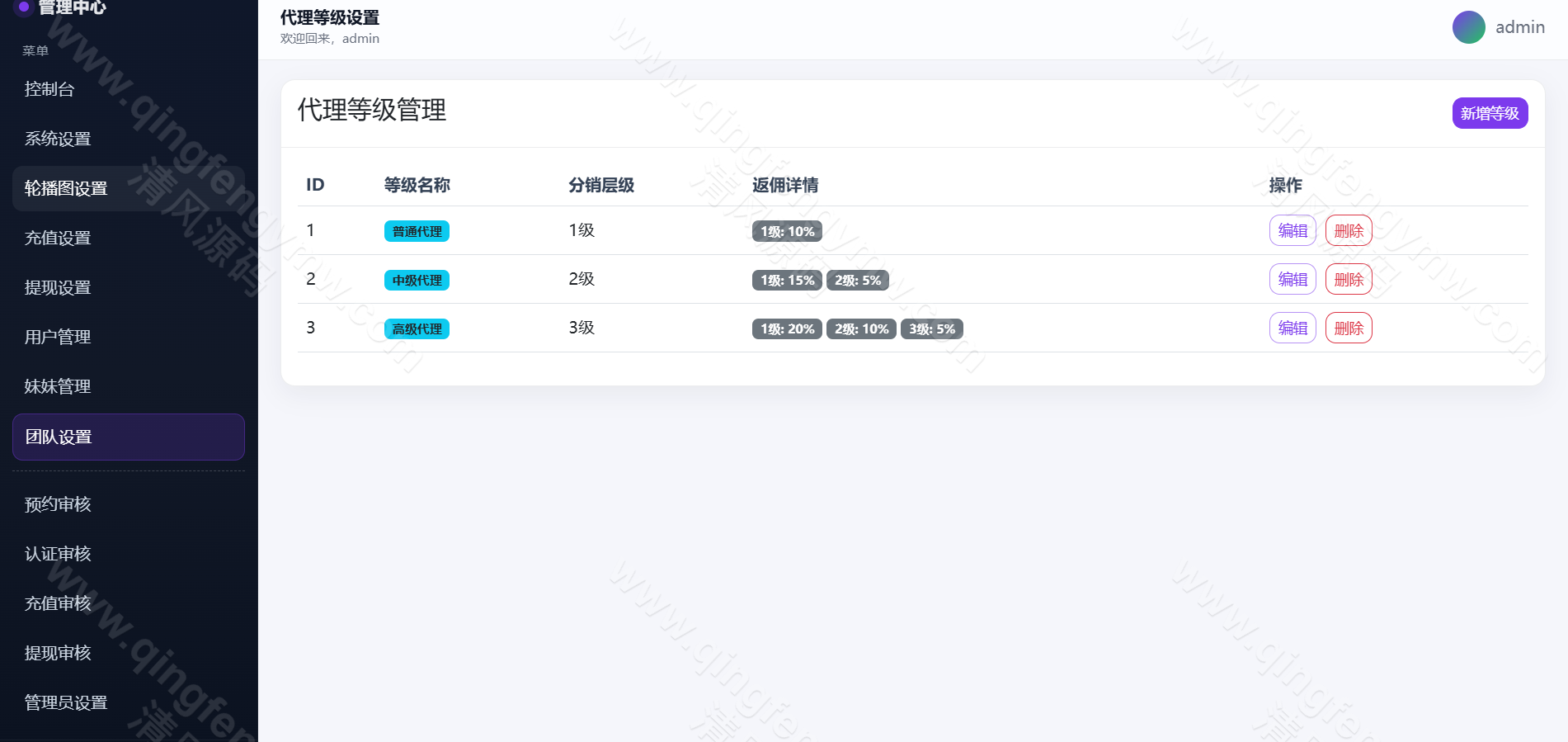The image size is (1568, 742).
Task: Click the 1级: 10% commission tag
Action: [787, 231]
